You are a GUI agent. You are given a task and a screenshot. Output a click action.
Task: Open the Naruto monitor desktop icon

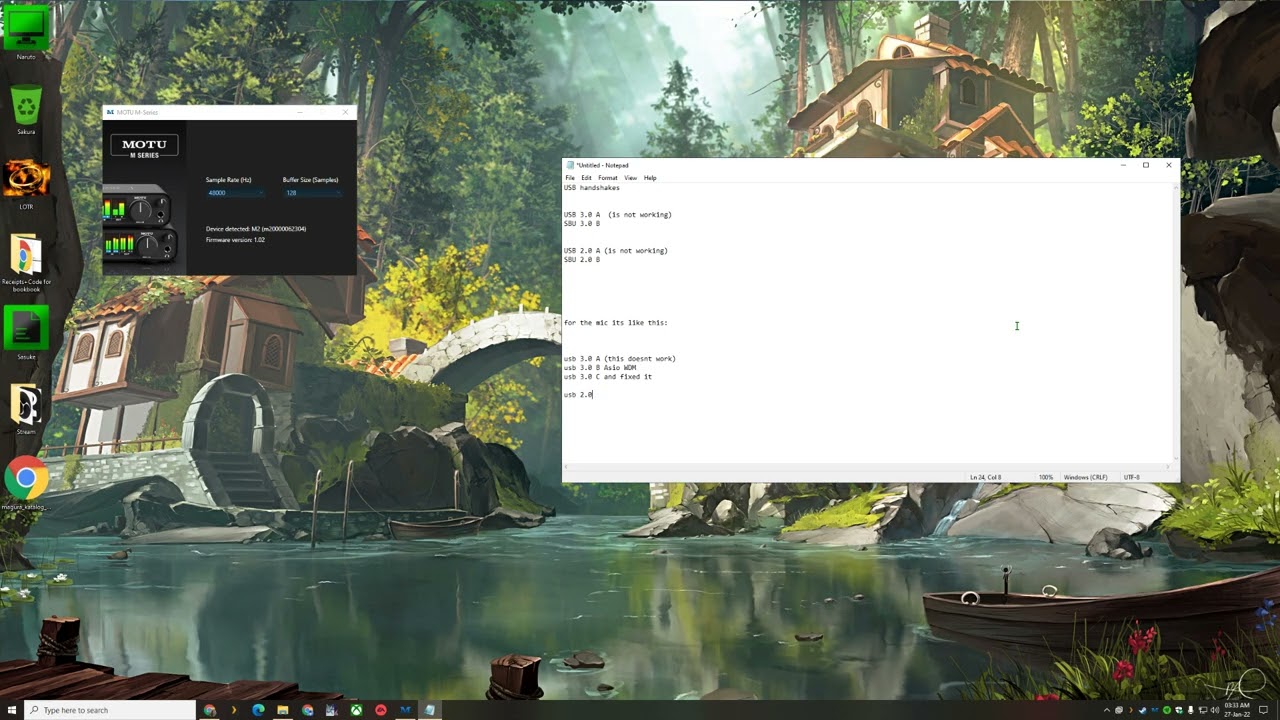[x=26, y=29]
